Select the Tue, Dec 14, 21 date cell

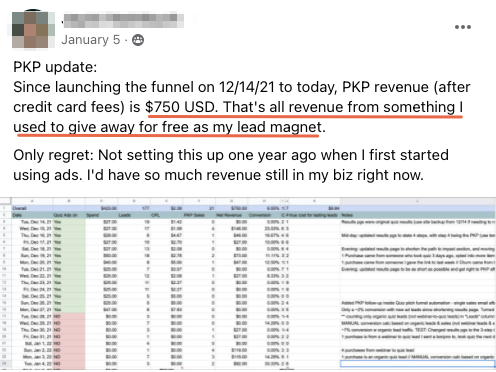coord(32,222)
